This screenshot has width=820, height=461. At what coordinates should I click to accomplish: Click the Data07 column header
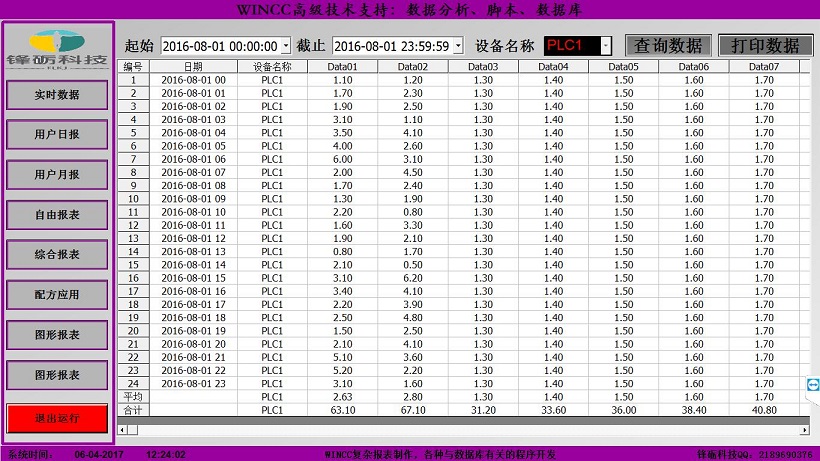click(764, 66)
